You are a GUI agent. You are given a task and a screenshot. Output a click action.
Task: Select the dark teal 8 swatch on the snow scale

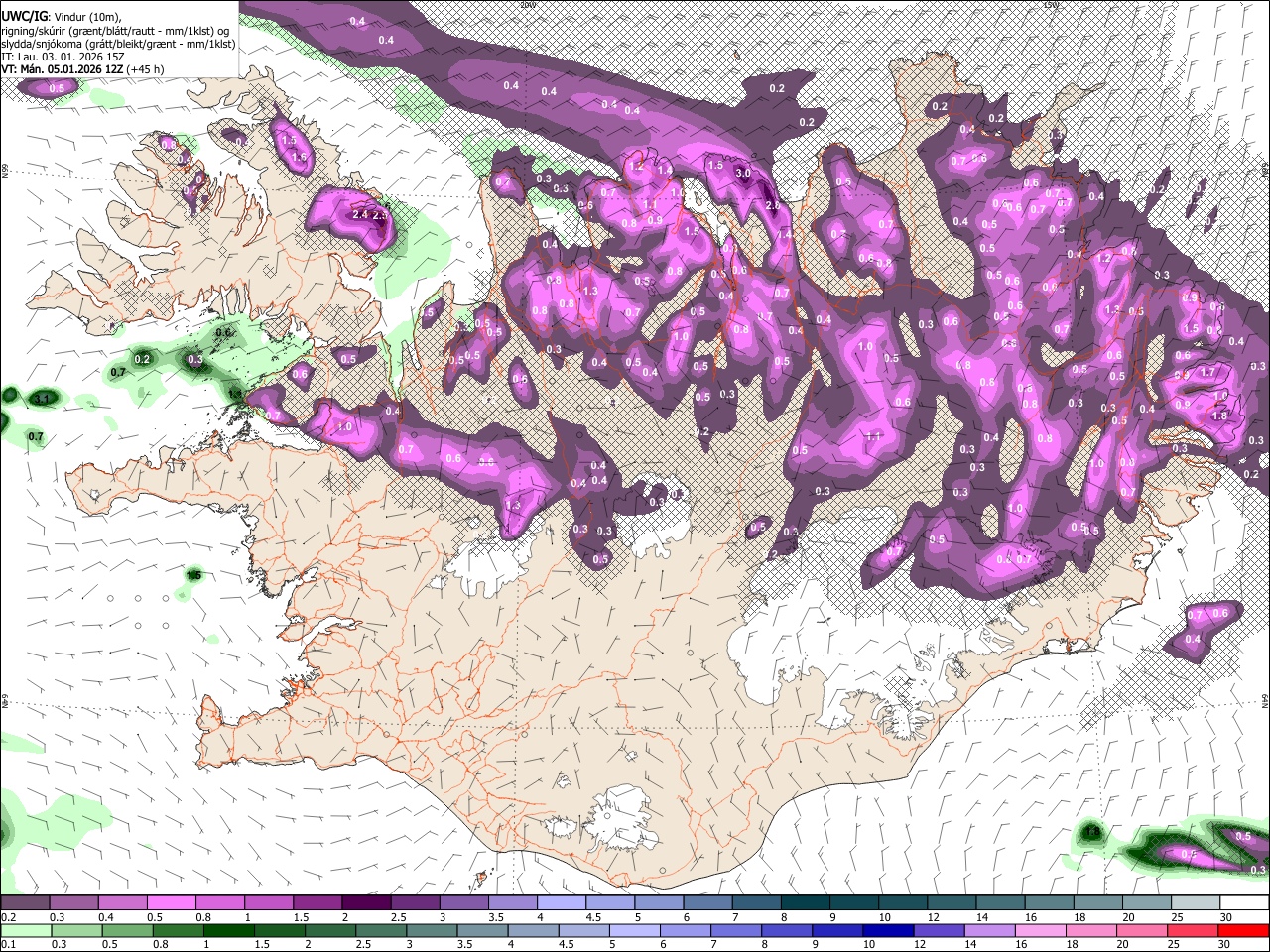(806, 902)
